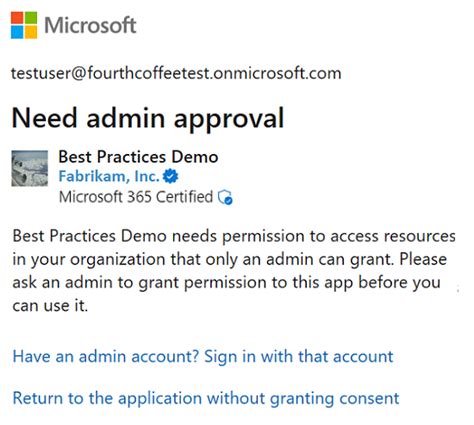Click the blue square of Microsoft logo
Viewport: 474px width, 425px height.
[x=17, y=32]
